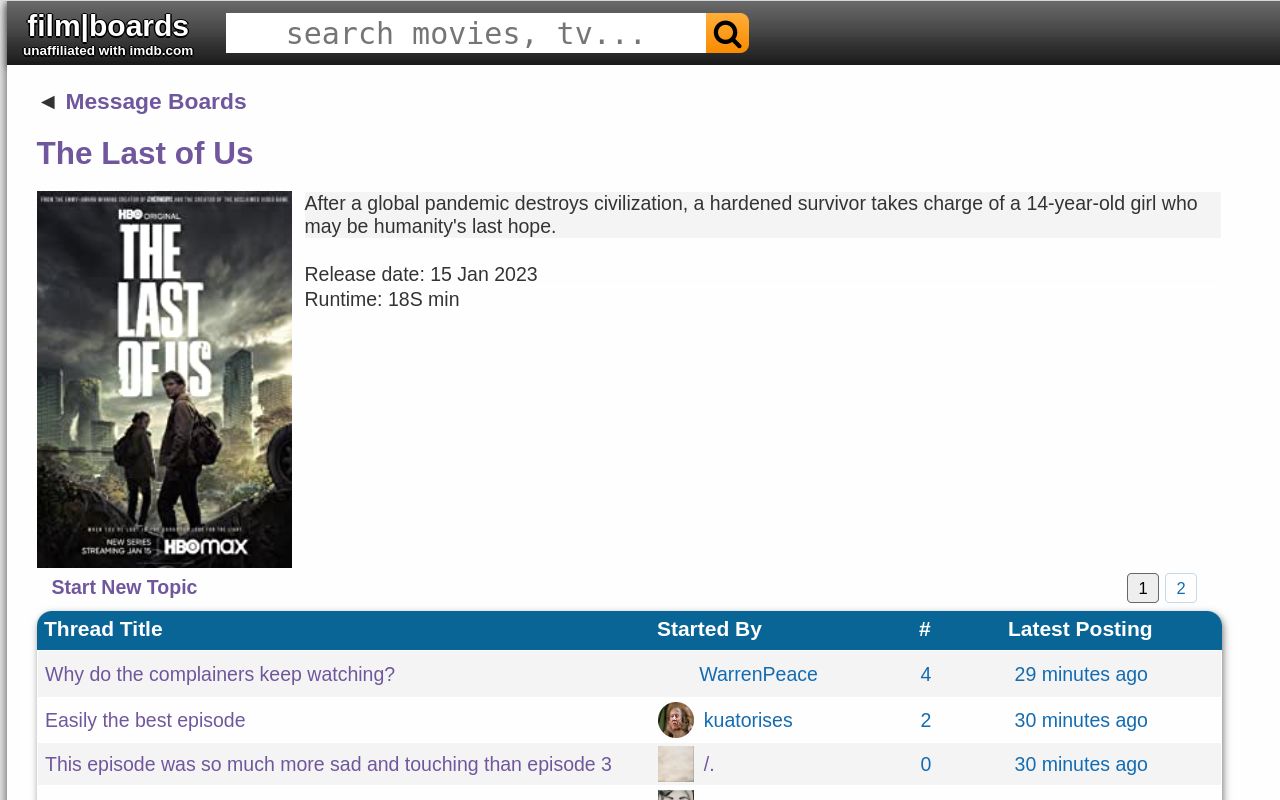Click the film|boards site logo
The width and height of the screenshot is (1280, 800).
[x=107, y=26]
